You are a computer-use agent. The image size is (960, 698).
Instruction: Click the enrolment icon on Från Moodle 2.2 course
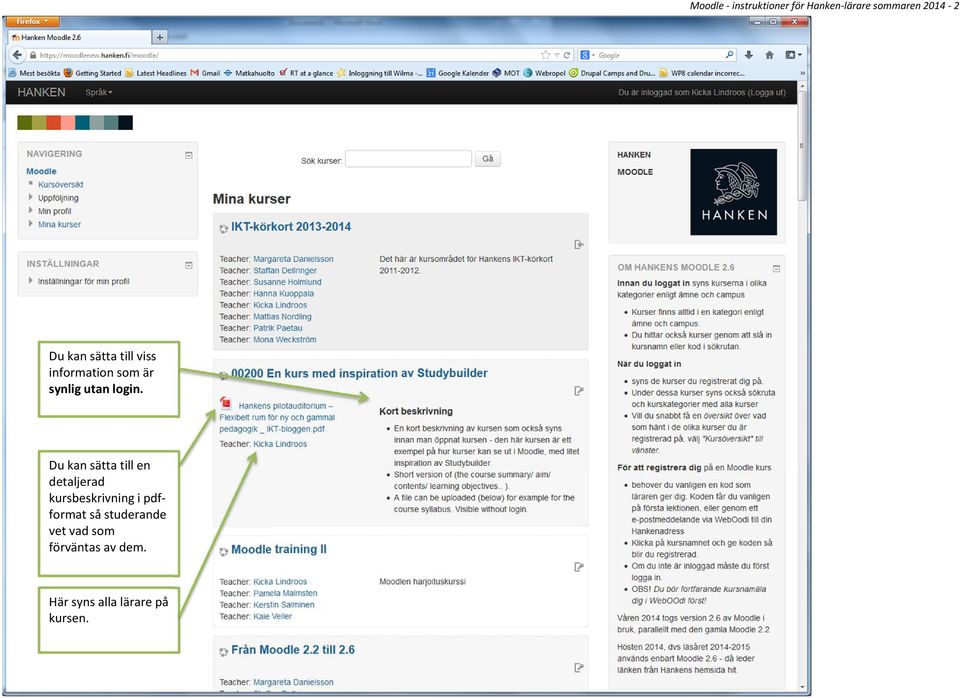click(x=579, y=667)
